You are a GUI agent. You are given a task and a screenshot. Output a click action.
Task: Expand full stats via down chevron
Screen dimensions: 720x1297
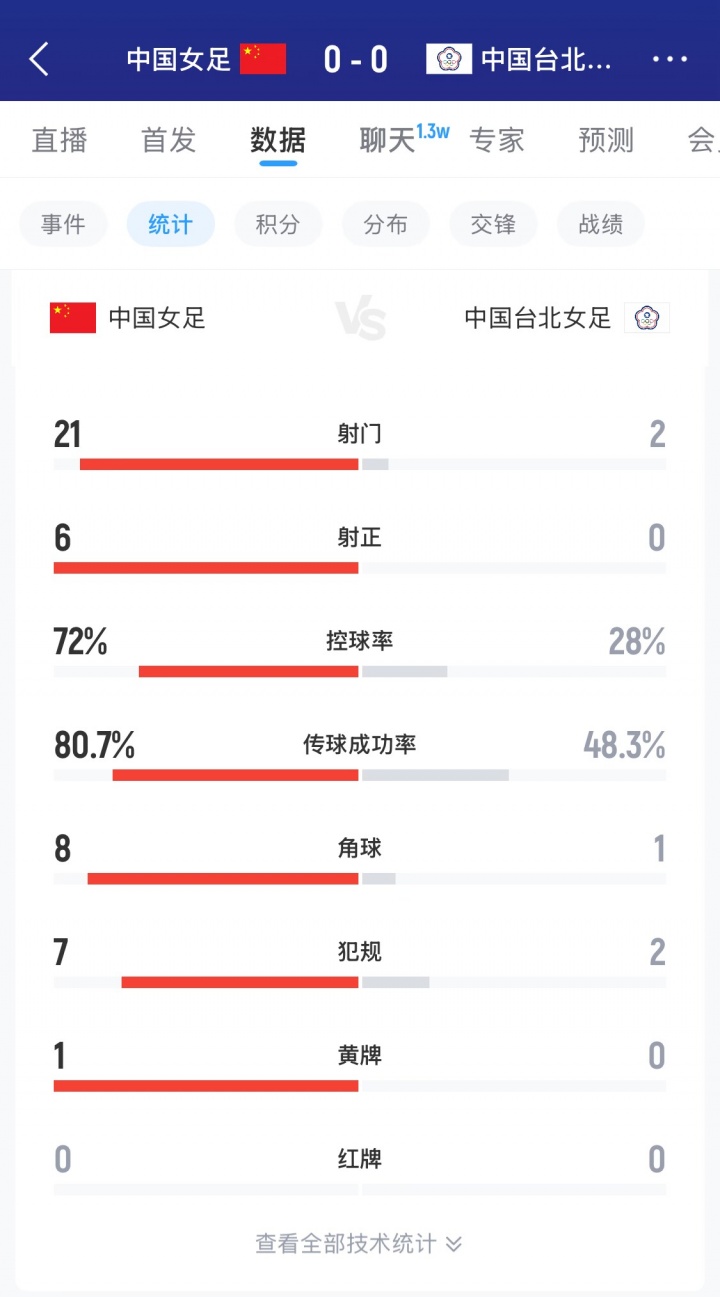454,1244
